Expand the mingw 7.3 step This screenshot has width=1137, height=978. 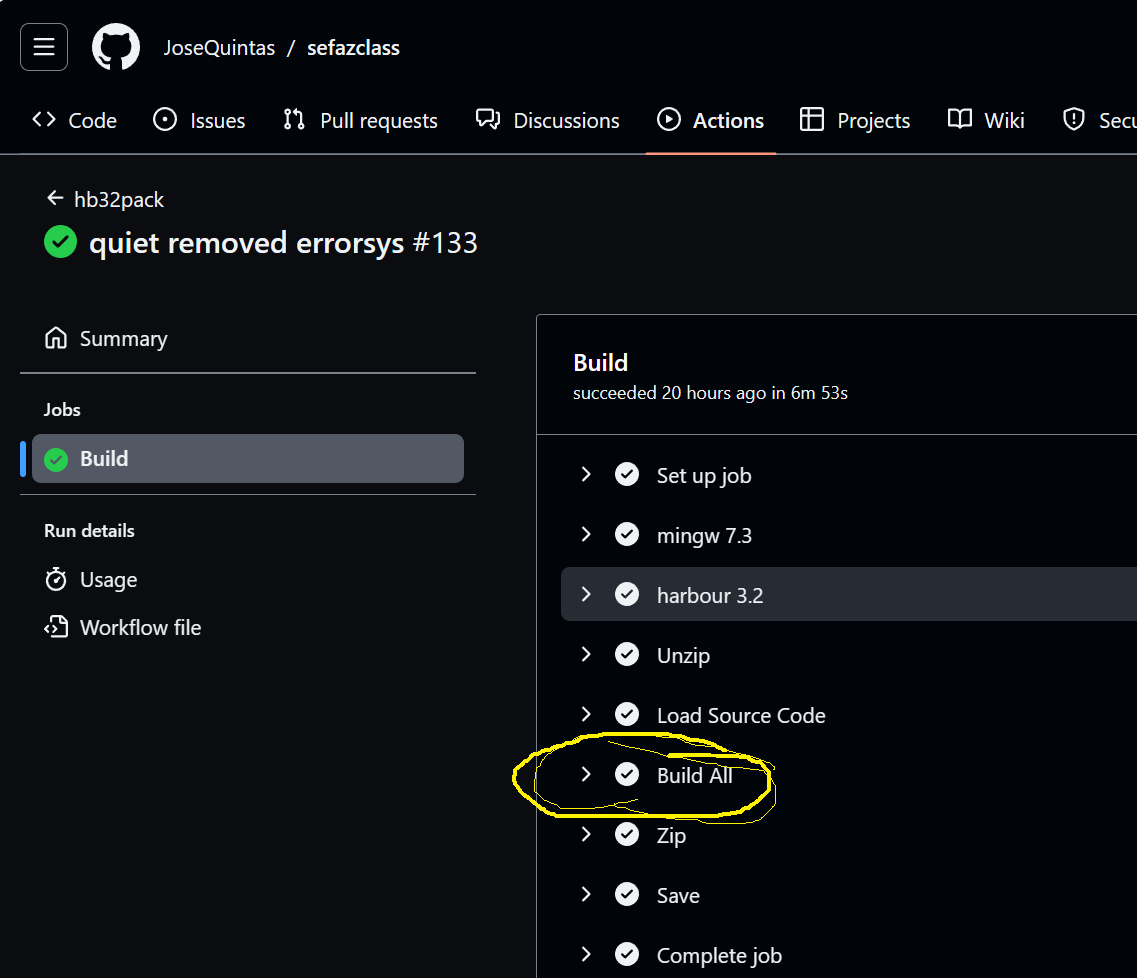[587, 535]
